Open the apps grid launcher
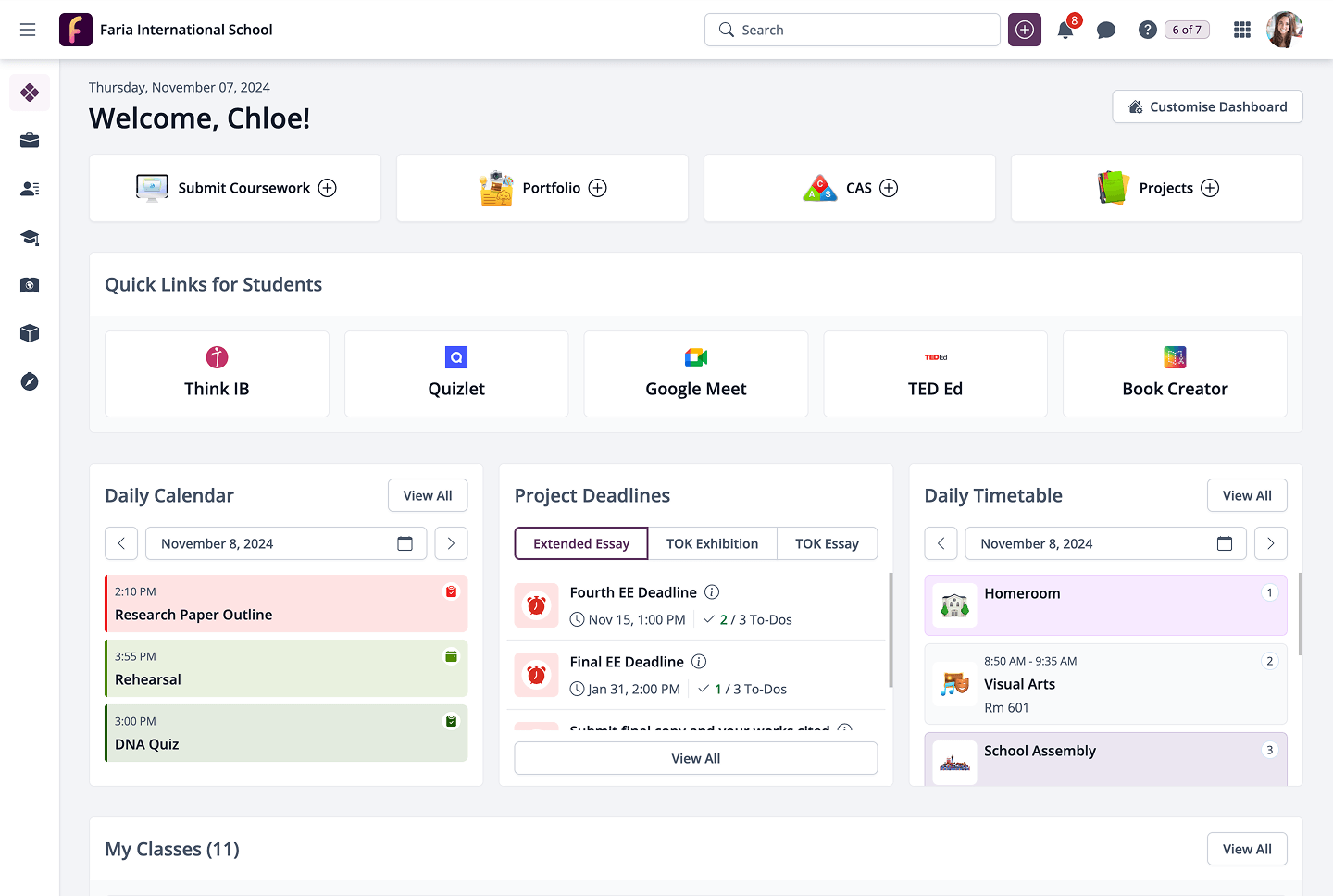Viewport: 1333px width, 896px height. (1242, 30)
